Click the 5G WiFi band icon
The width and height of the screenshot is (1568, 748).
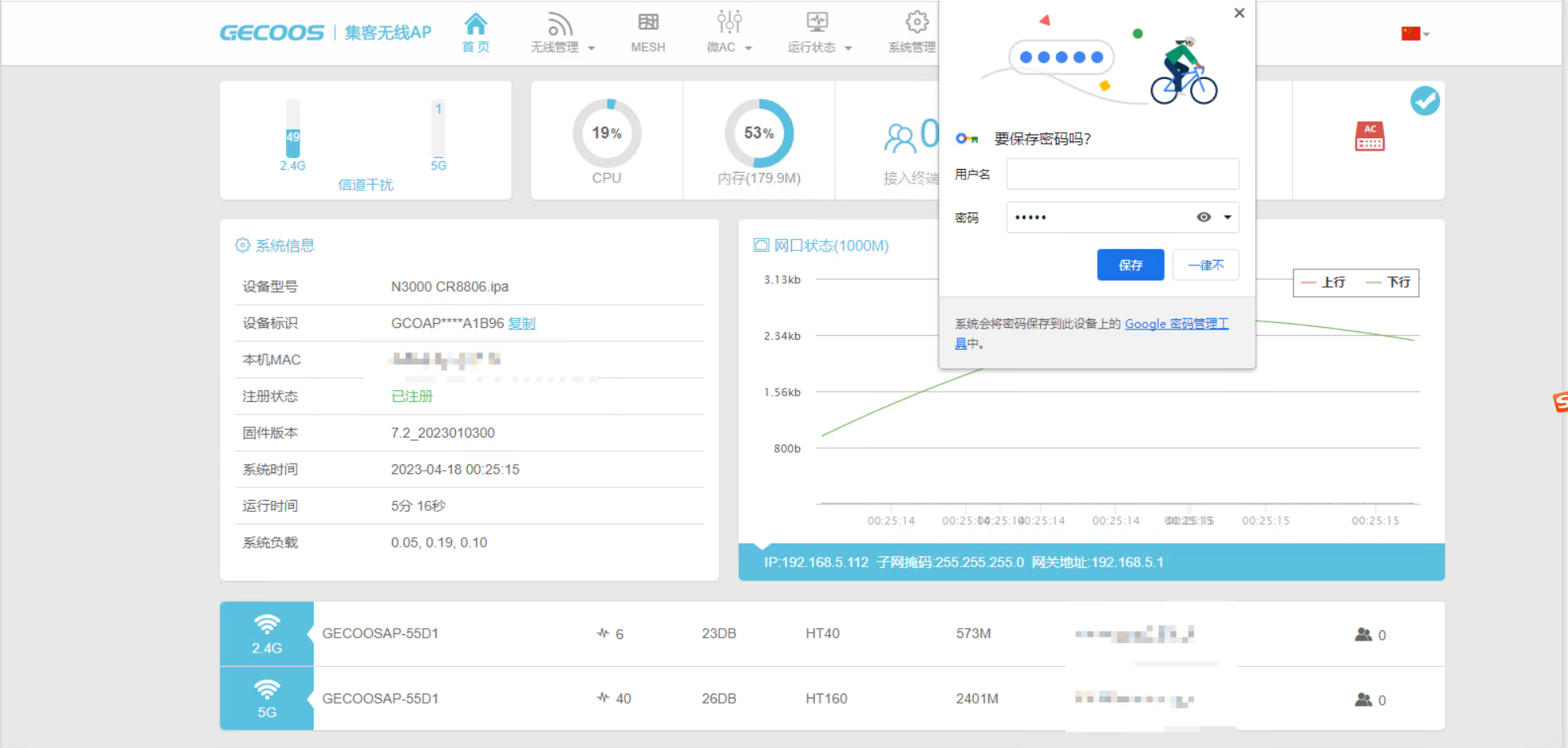267,690
